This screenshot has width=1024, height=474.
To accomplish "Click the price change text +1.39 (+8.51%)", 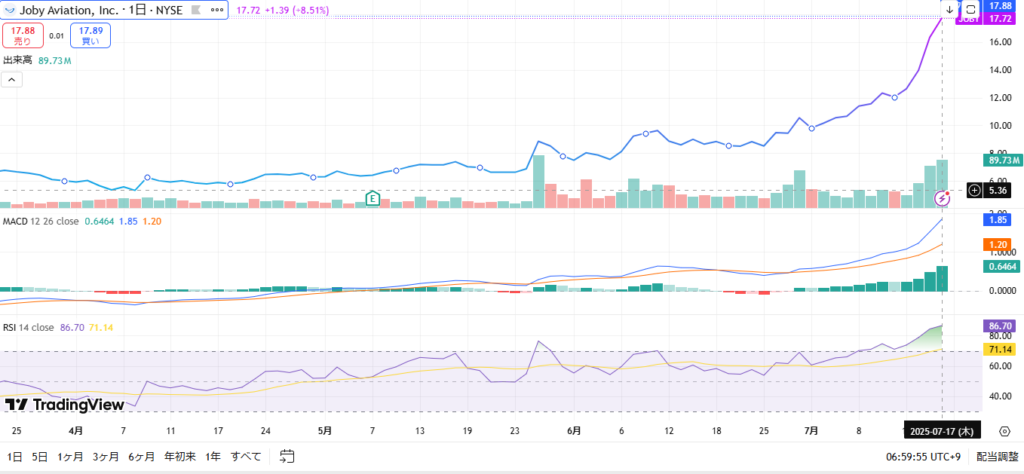I will click(297, 10).
